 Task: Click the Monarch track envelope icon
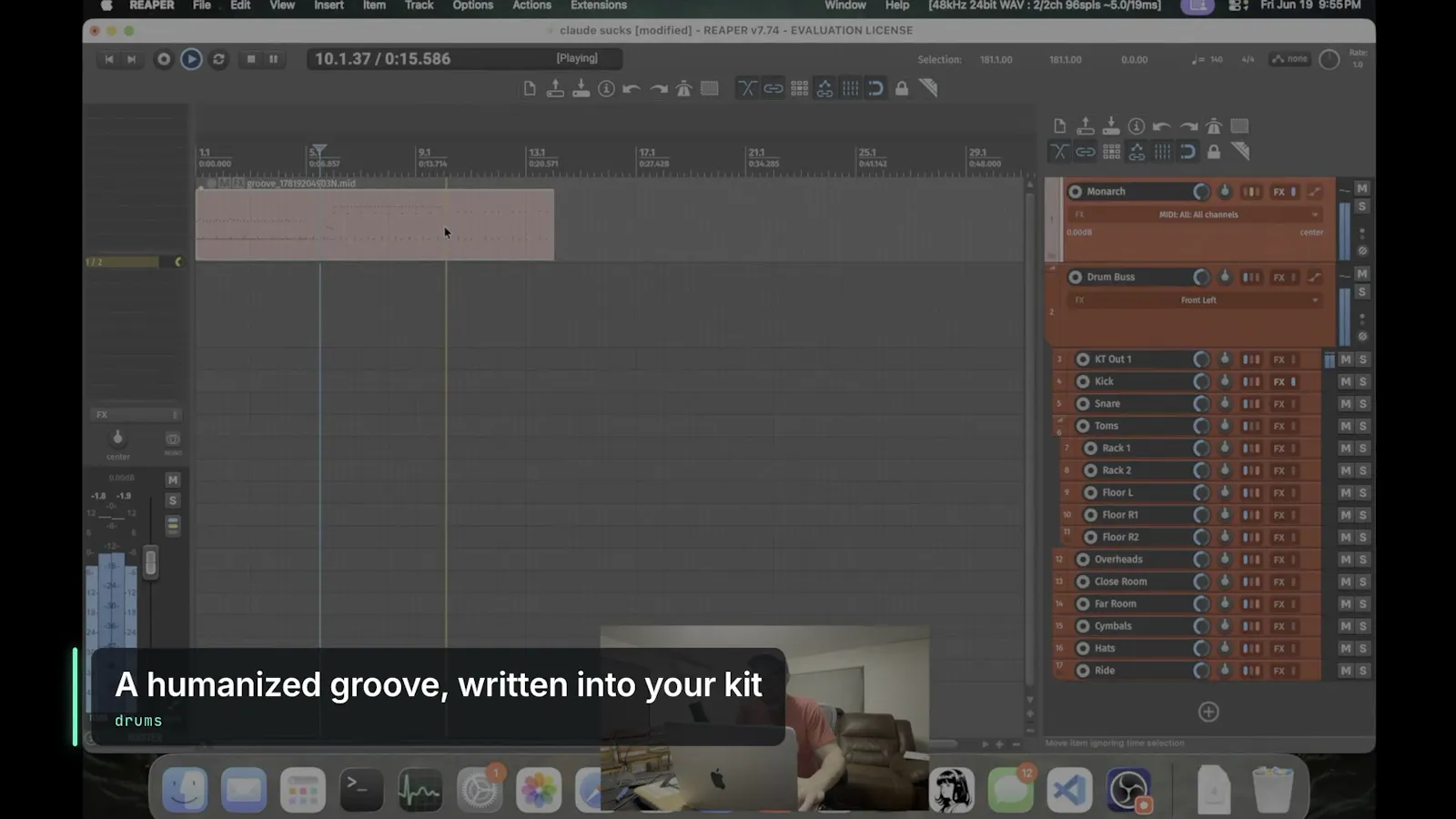(x=1314, y=192)
